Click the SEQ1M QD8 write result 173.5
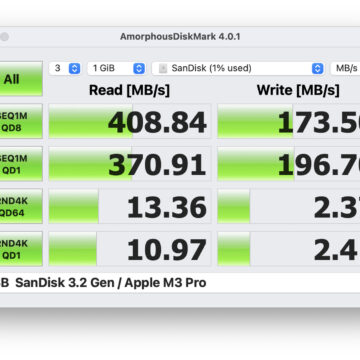Viewport: 360px width, 360px height. (289, 121)
